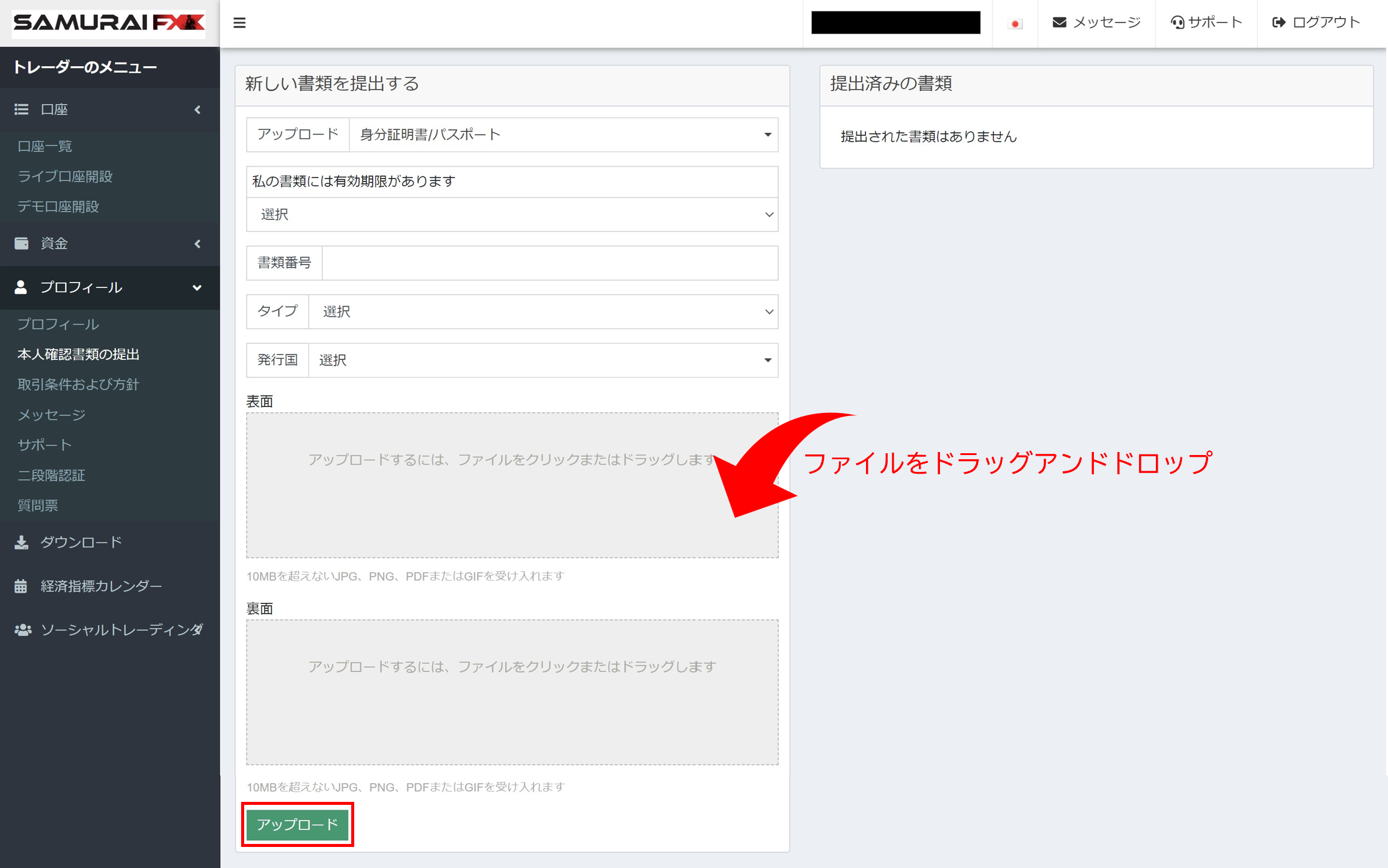Open the 身分証明書/パスポート upload type dropdown
This screenshot has height=868, width=1388.
(563, 134)
